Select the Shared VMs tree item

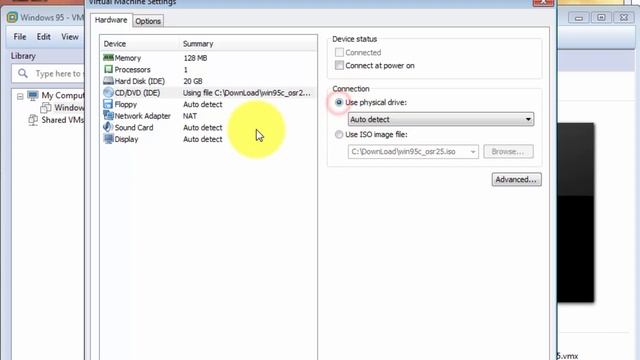[x=62, y=120]
